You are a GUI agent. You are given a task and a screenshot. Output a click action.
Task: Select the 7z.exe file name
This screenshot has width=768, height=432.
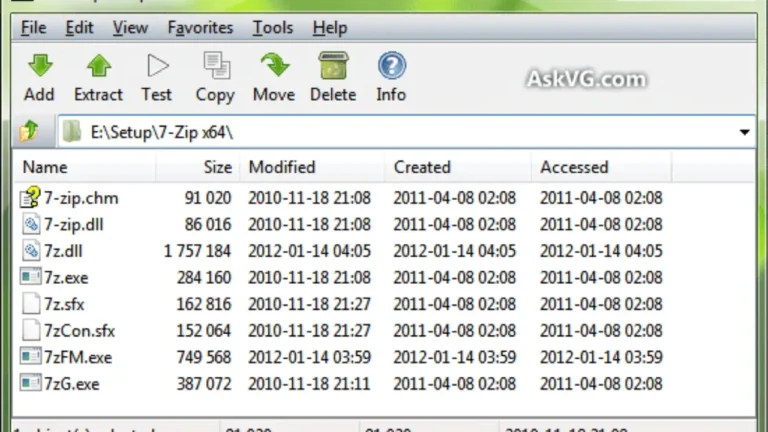pos(66,278)
